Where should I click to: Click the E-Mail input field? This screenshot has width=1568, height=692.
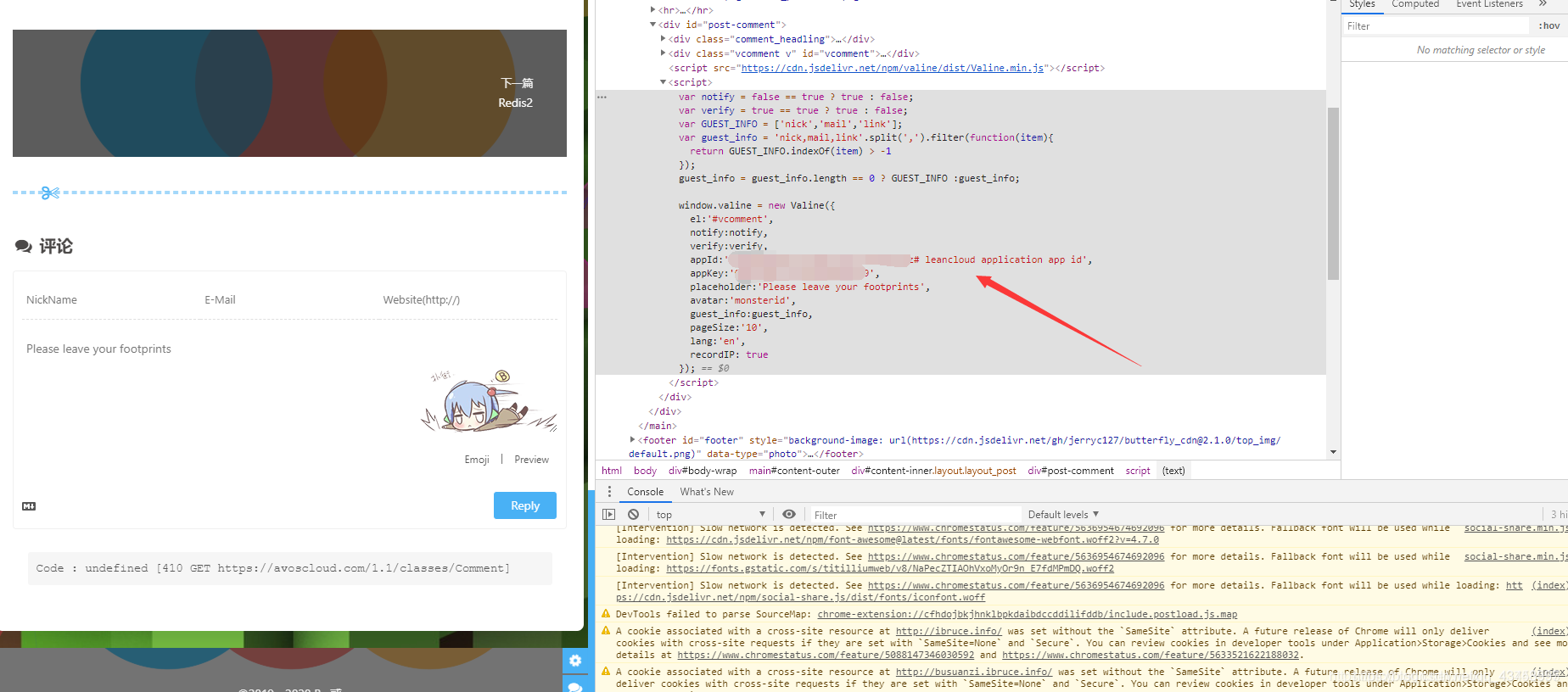tap(289, 300)
